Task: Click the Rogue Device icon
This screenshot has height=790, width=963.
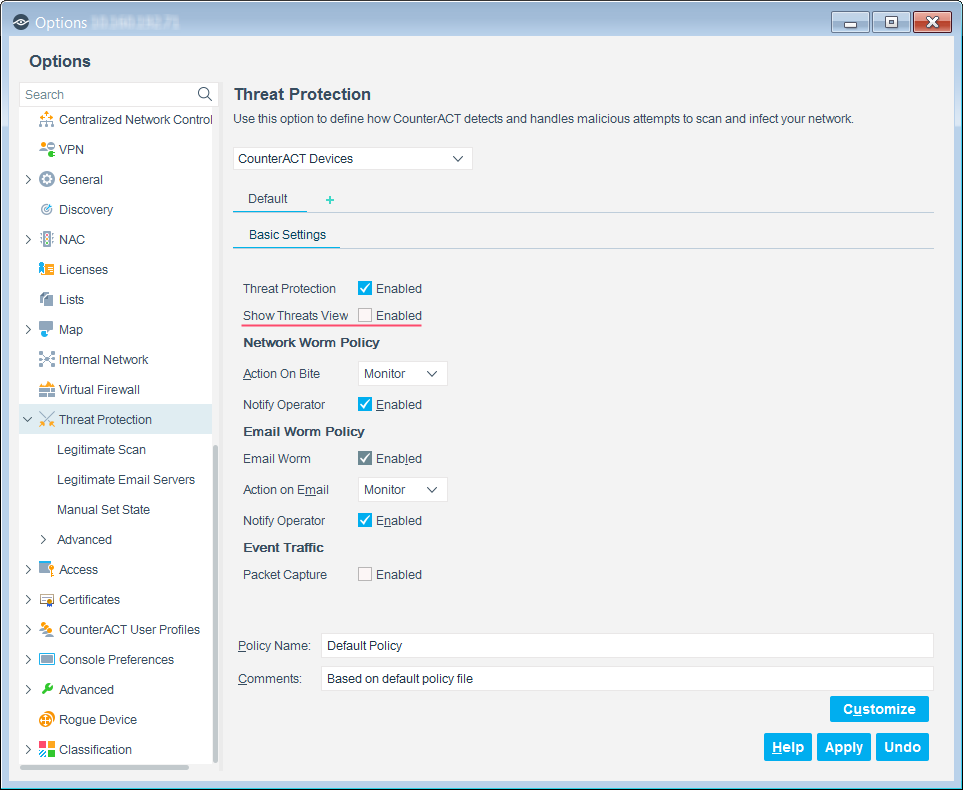Action: tap(47, 719)
